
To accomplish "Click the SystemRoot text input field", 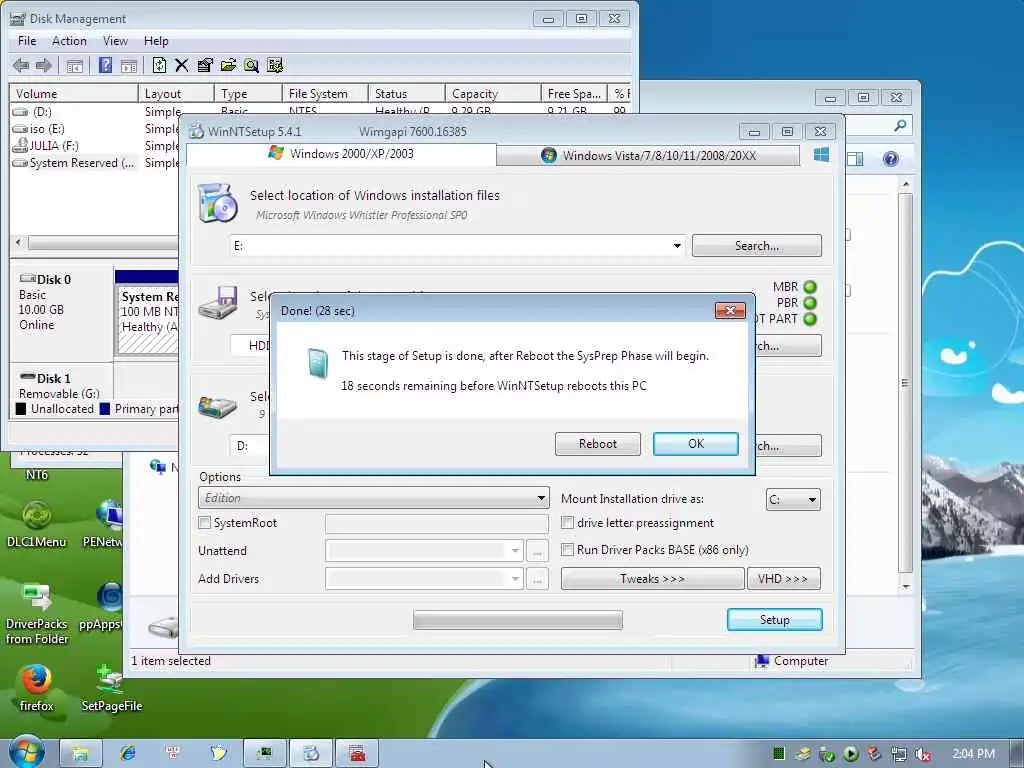I will pos(437,523).
